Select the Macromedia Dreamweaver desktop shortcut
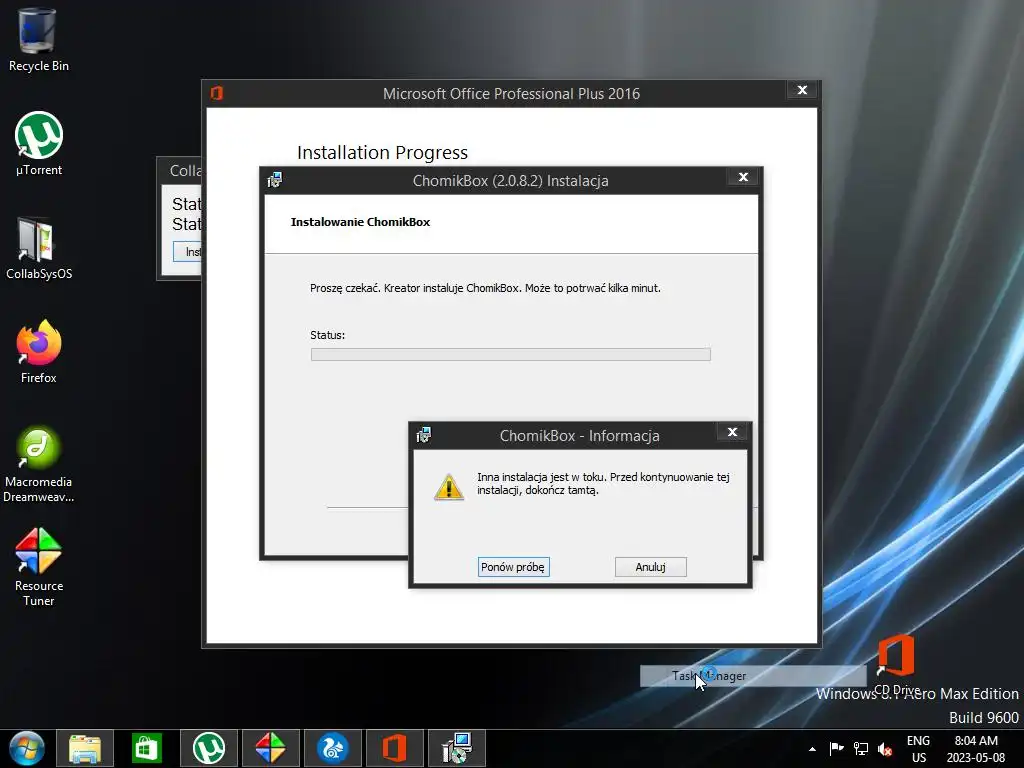 click(39, 464)
